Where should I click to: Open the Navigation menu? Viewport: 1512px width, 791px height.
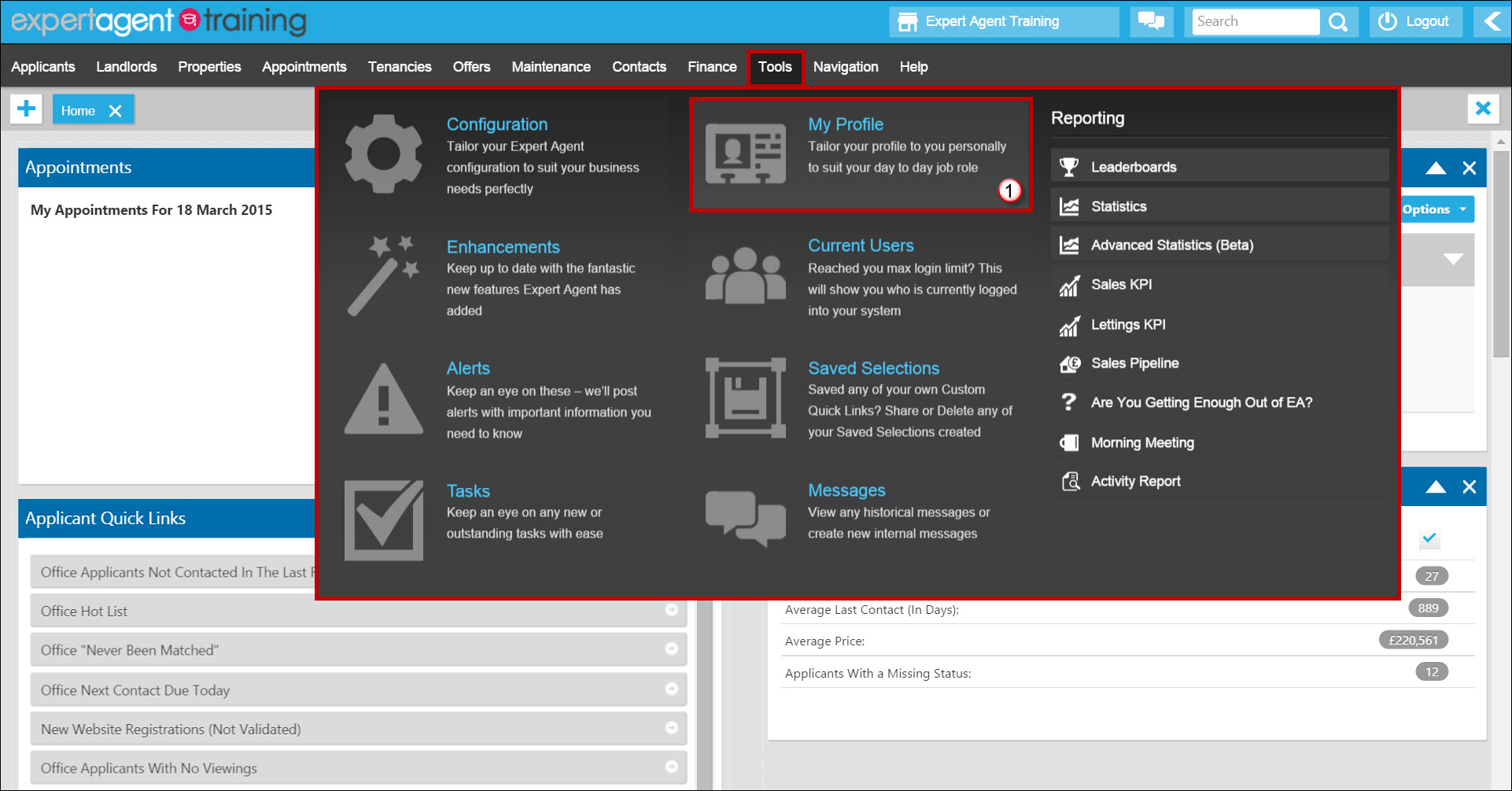[x=846, y=67]
